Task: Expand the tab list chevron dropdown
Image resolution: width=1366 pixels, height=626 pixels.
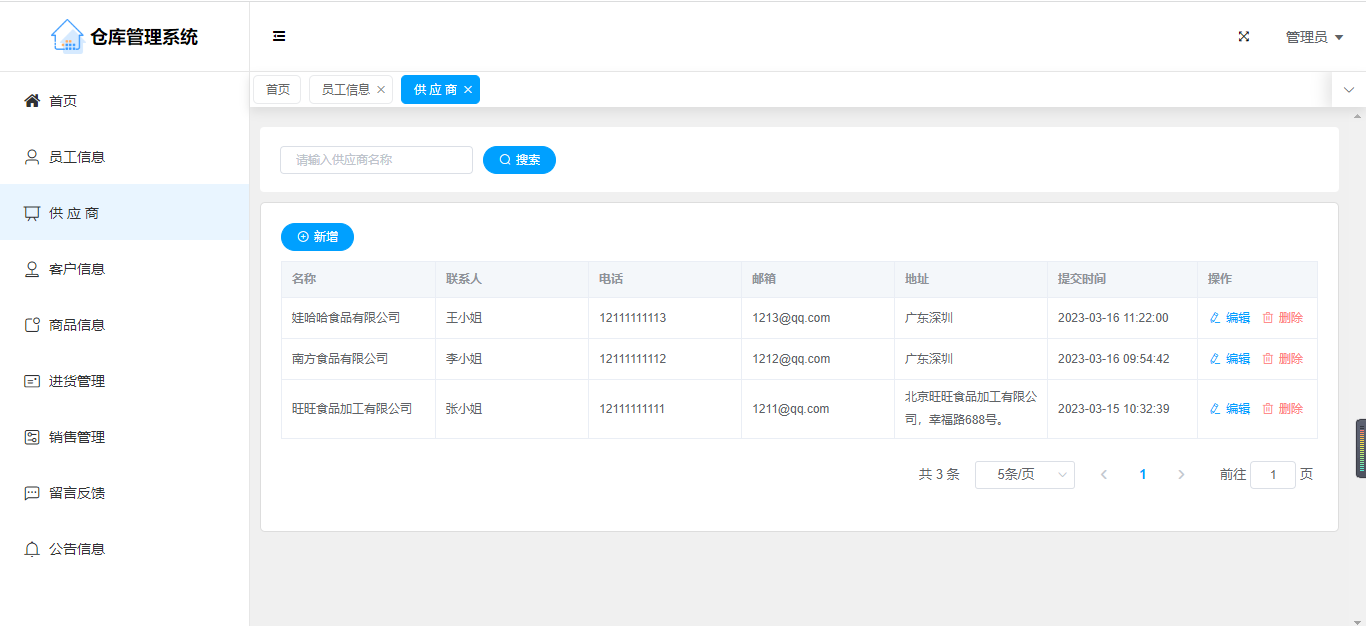Action: click(1348, 90)
